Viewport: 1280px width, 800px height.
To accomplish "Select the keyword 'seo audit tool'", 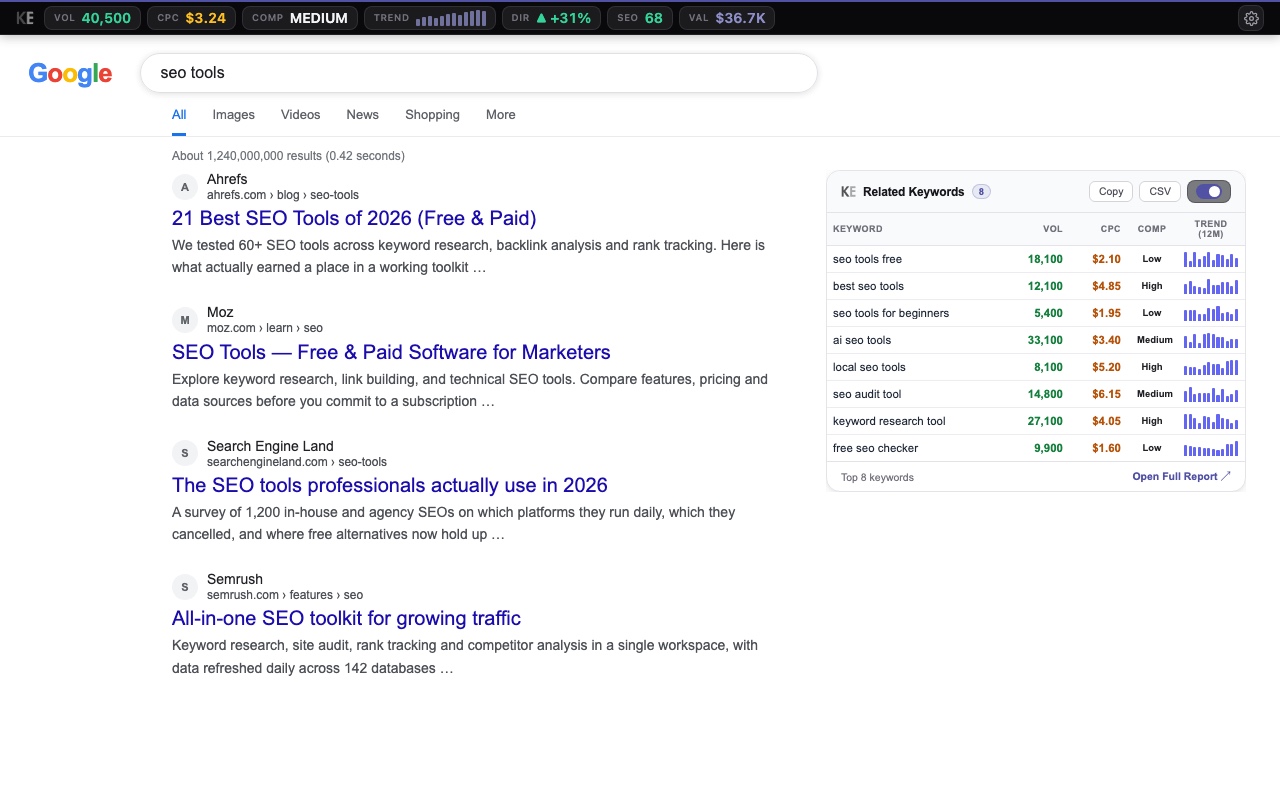I will 867,394.
